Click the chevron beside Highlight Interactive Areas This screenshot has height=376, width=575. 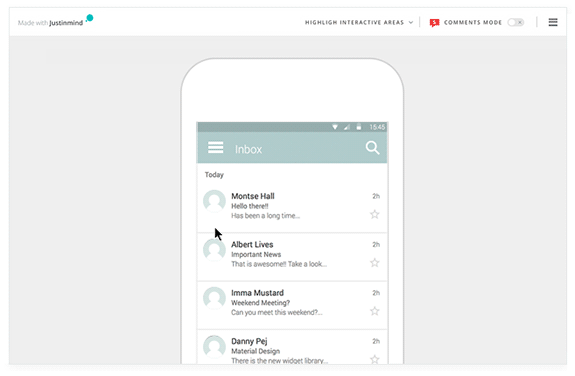point(411,22)
